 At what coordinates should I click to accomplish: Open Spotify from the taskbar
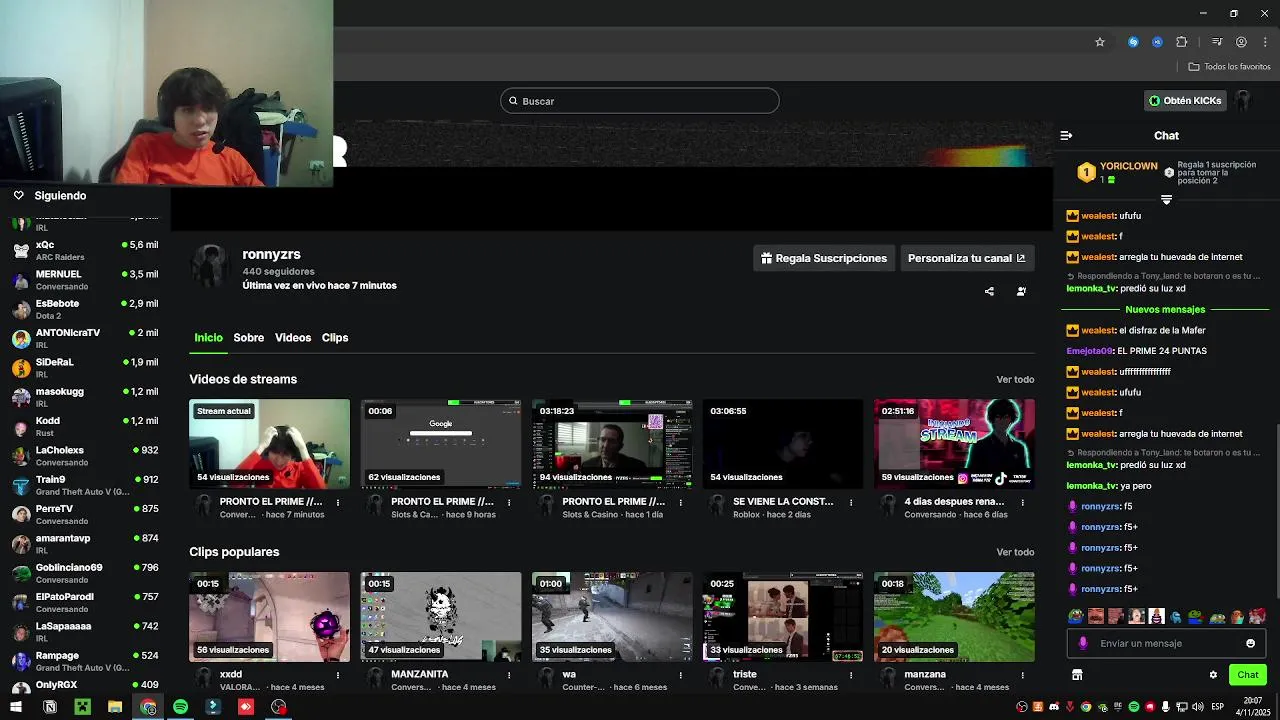[180, 707]
